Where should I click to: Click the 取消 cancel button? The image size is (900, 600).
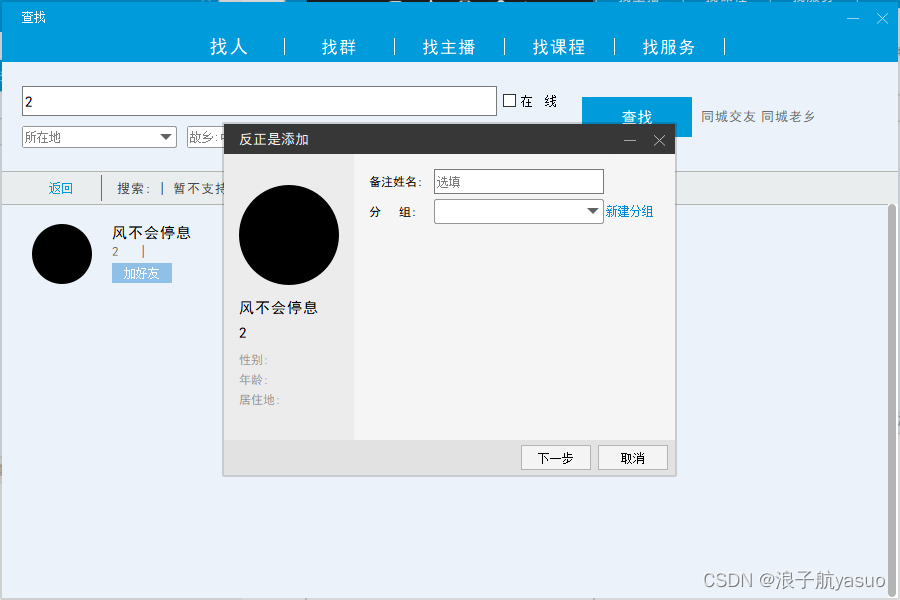(x=632, y=457)
